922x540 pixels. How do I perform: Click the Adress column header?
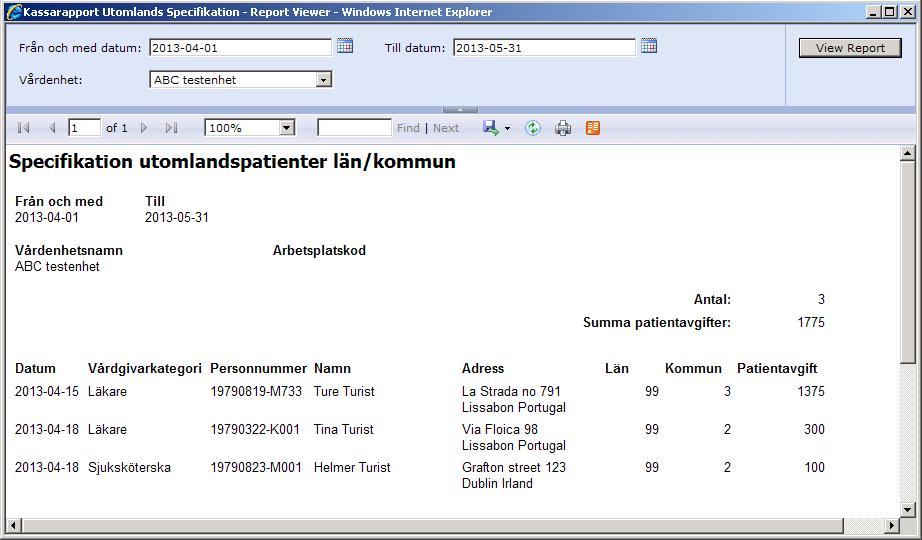483,368
